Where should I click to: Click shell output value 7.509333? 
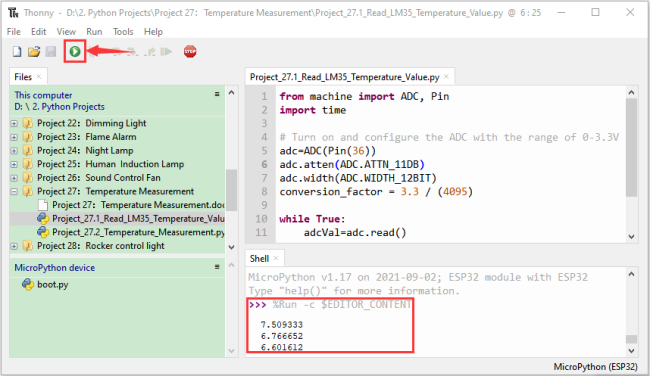[x=282, y=325]
